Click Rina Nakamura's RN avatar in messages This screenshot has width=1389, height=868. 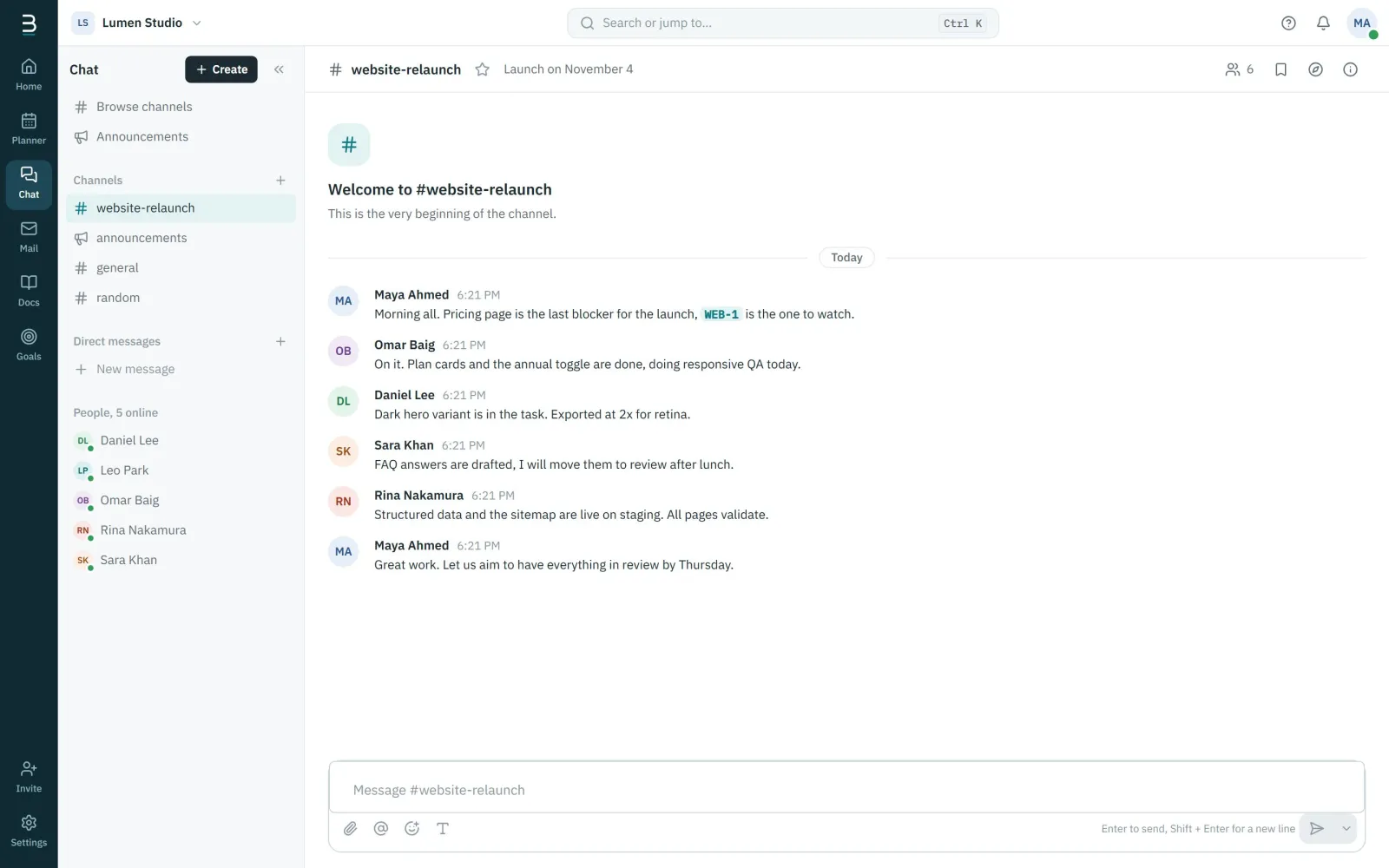[x=344, y=502]
